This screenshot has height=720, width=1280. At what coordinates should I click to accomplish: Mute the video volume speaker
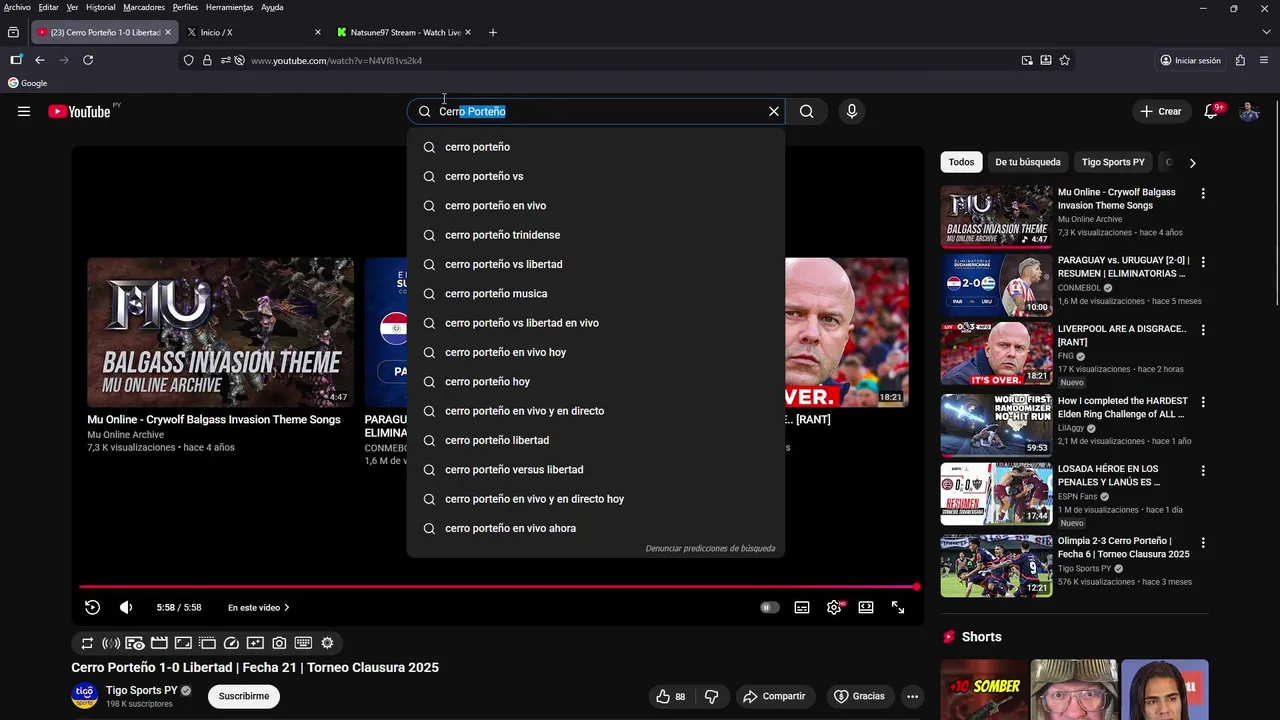(126, 607)
